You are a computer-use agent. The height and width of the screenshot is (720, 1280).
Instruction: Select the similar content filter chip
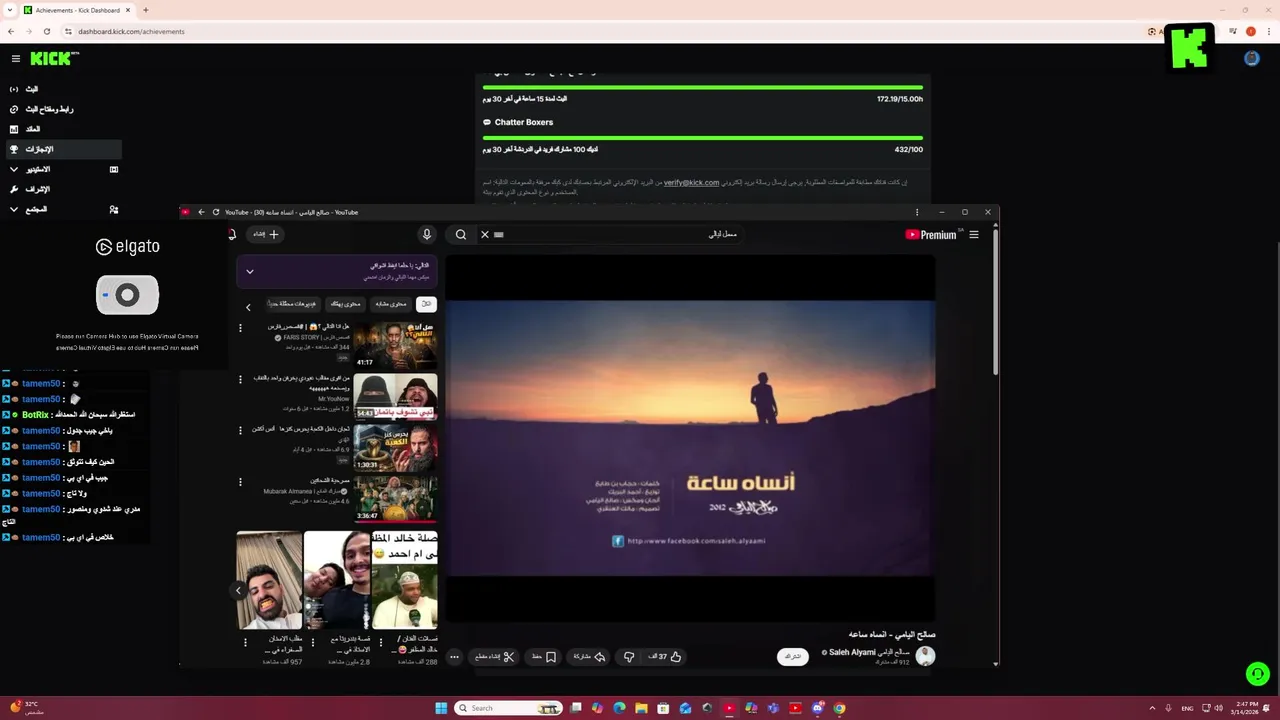click(x=391, y=304)
